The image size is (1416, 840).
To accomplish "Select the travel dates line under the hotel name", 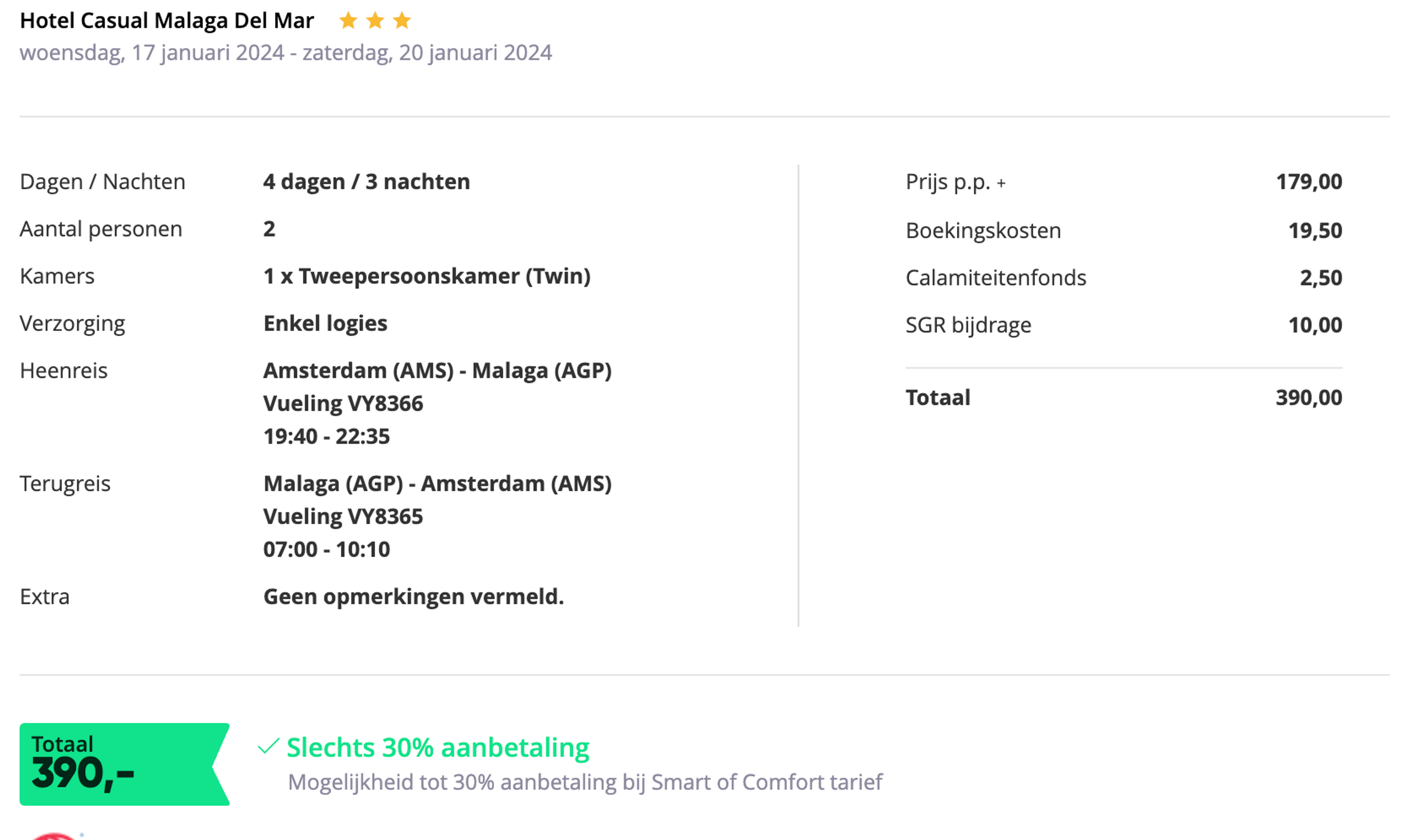I will [x=286, y=53].
